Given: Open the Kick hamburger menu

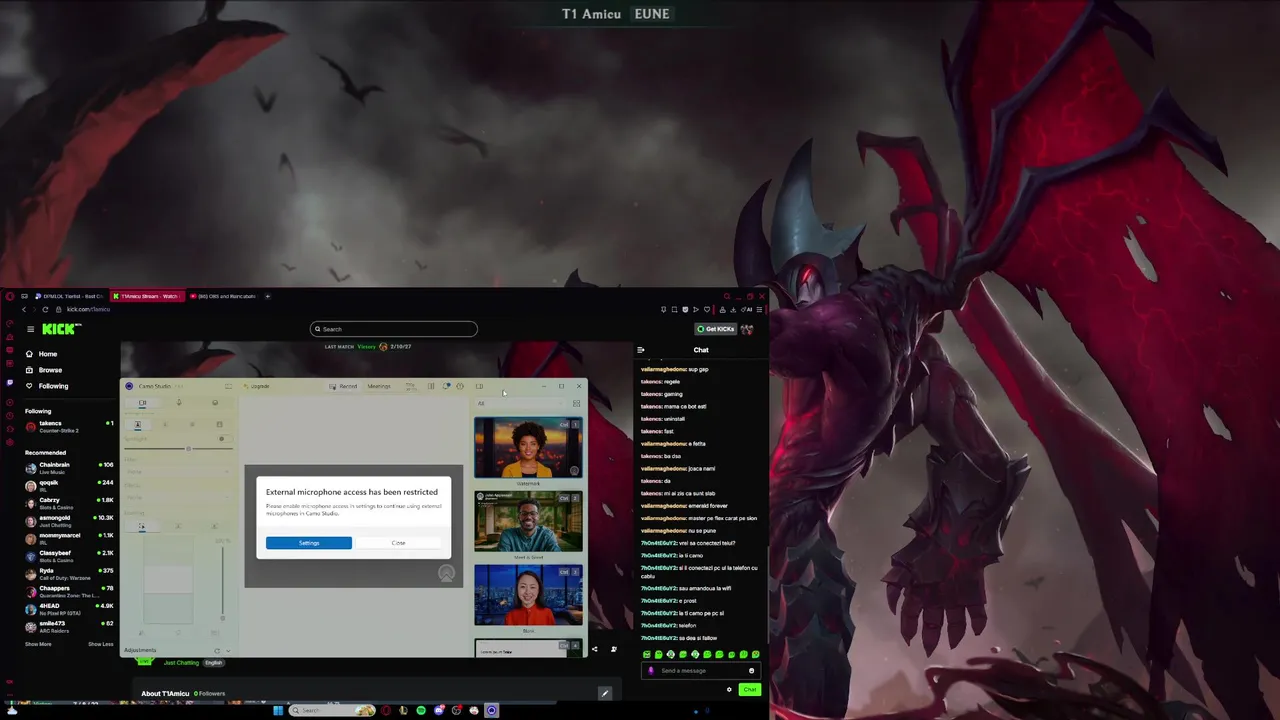Looking at the screenshot, I should click(30, 329).
